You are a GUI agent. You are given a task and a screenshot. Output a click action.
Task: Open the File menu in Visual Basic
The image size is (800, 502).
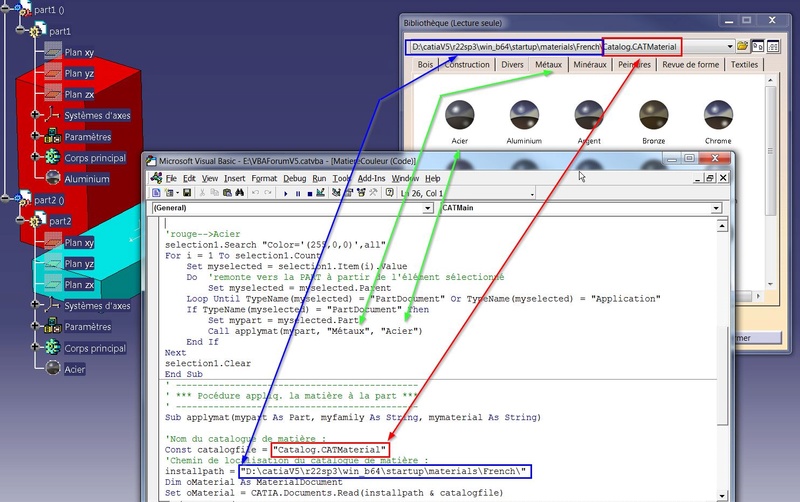171,179
